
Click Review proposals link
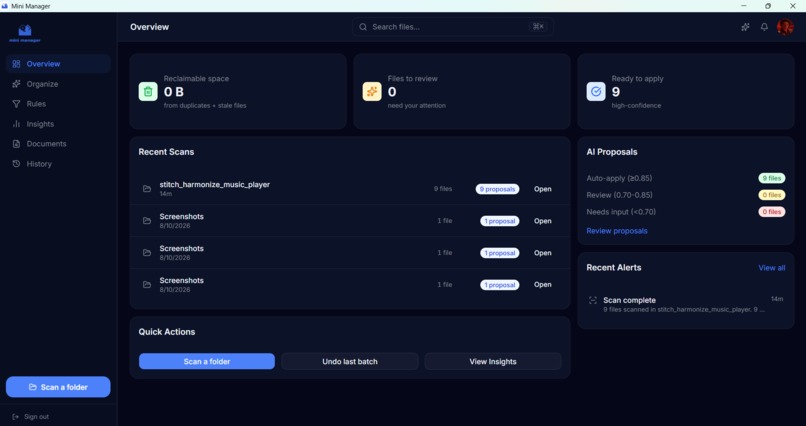[x=617, y=231]
